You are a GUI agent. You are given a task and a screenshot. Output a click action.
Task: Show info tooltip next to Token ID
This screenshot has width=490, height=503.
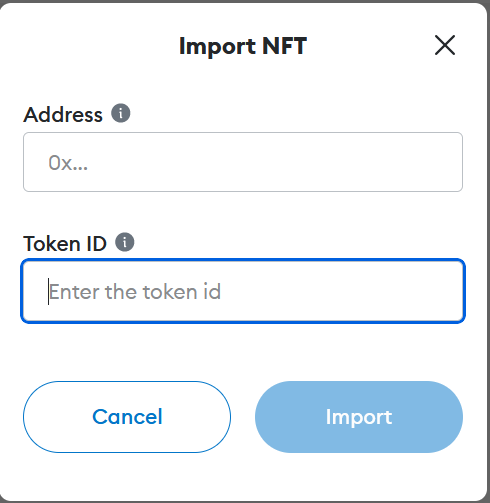(x=125, y=242)
